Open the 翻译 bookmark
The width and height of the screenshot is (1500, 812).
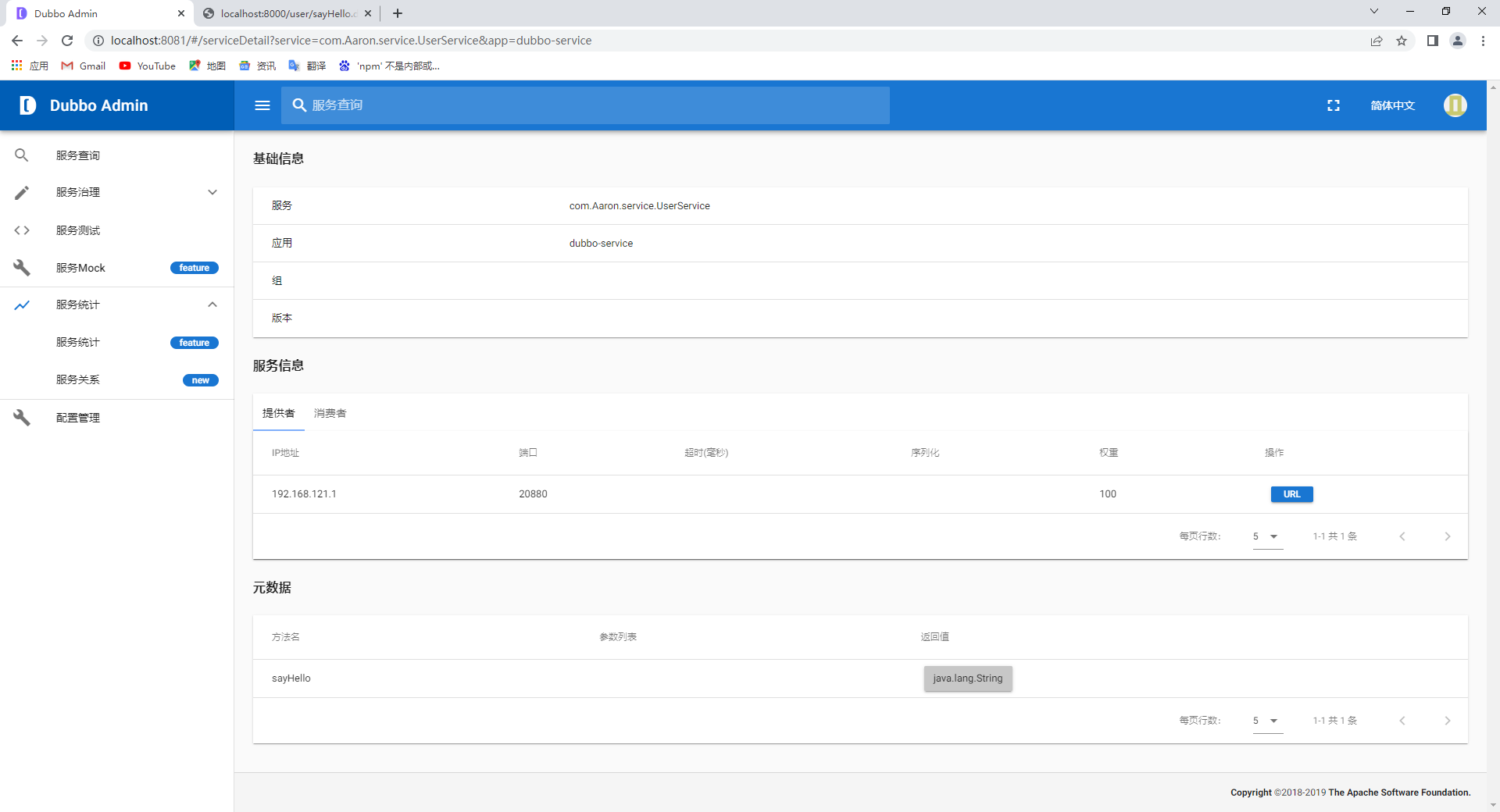click(x=307, y=66)
